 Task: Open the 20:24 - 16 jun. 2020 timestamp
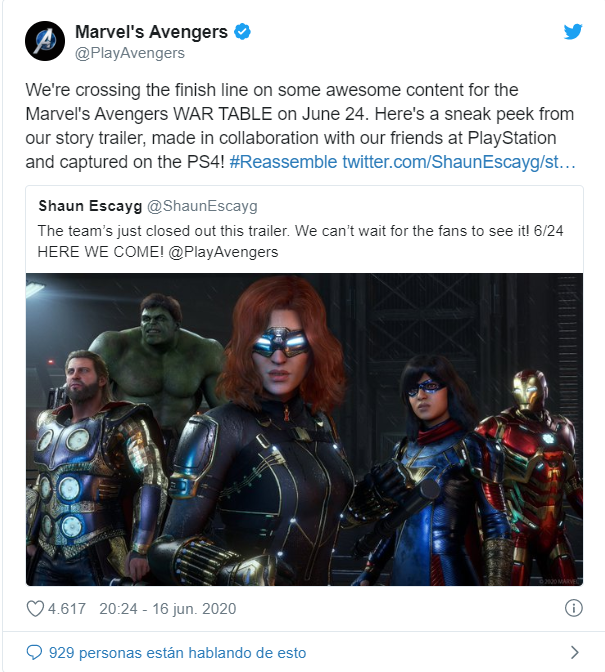point(168,609)
